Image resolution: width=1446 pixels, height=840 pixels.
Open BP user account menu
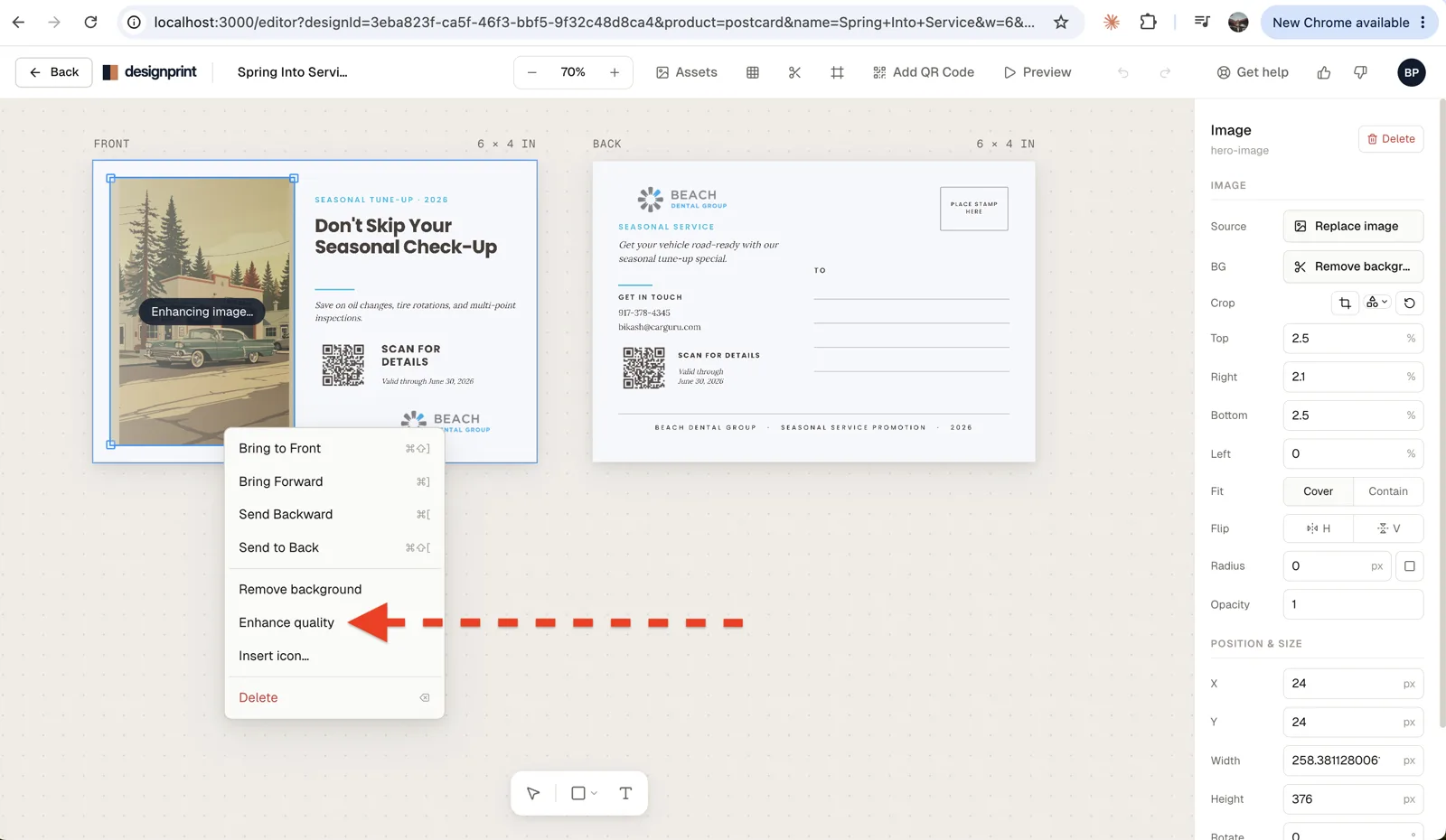pos(1412,72)
